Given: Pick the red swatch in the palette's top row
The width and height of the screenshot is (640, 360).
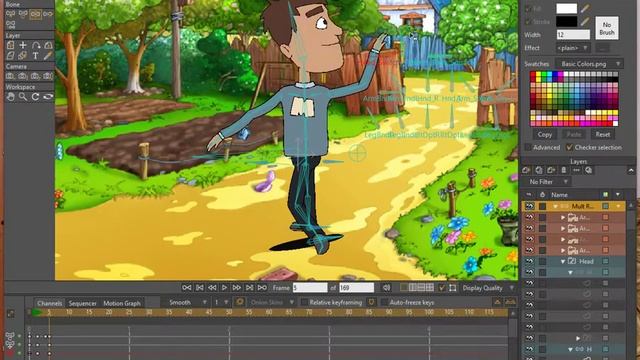Looking at the screenshot, I should tap(533, 75).
